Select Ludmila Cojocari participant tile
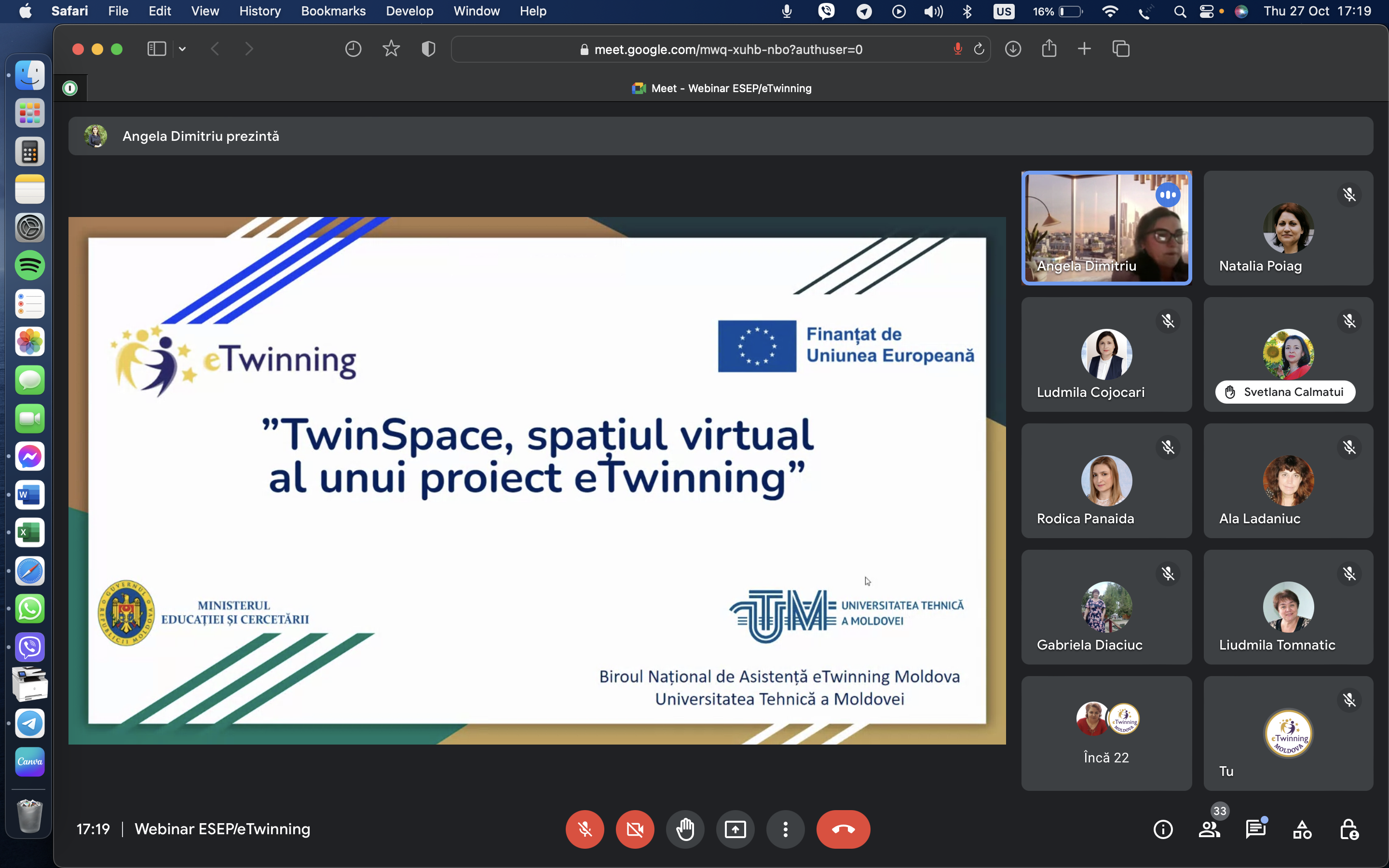Viewport: 1389px width, 868px height. click(x=1106, y=354)
